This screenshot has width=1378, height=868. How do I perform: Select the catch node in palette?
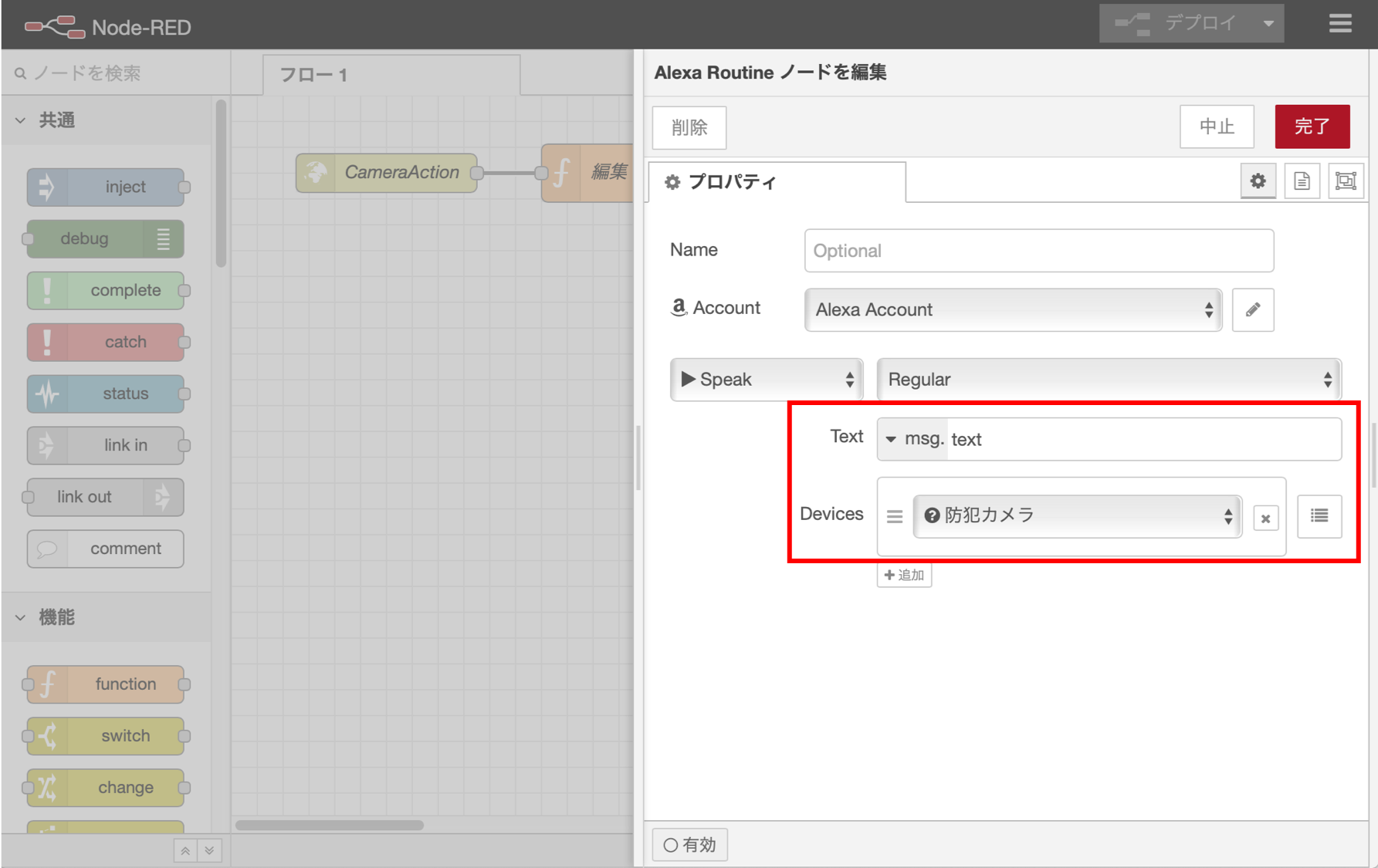click(x=106, y=343)
